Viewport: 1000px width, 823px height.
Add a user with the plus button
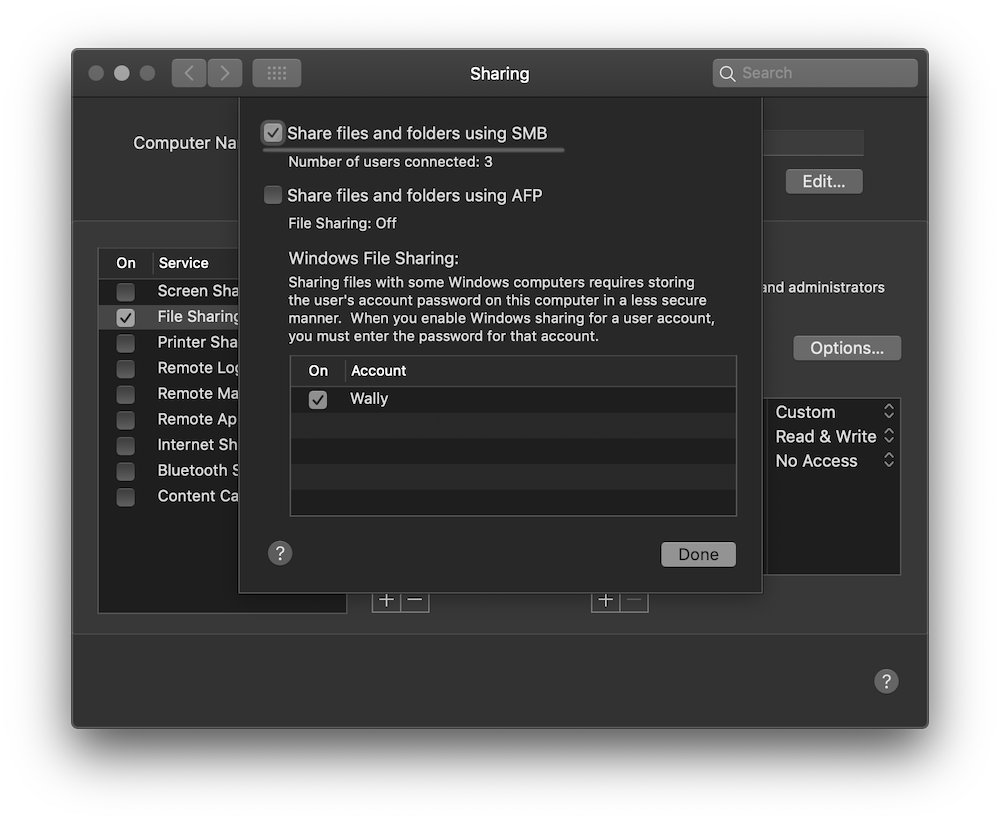[x=605, y=599]
